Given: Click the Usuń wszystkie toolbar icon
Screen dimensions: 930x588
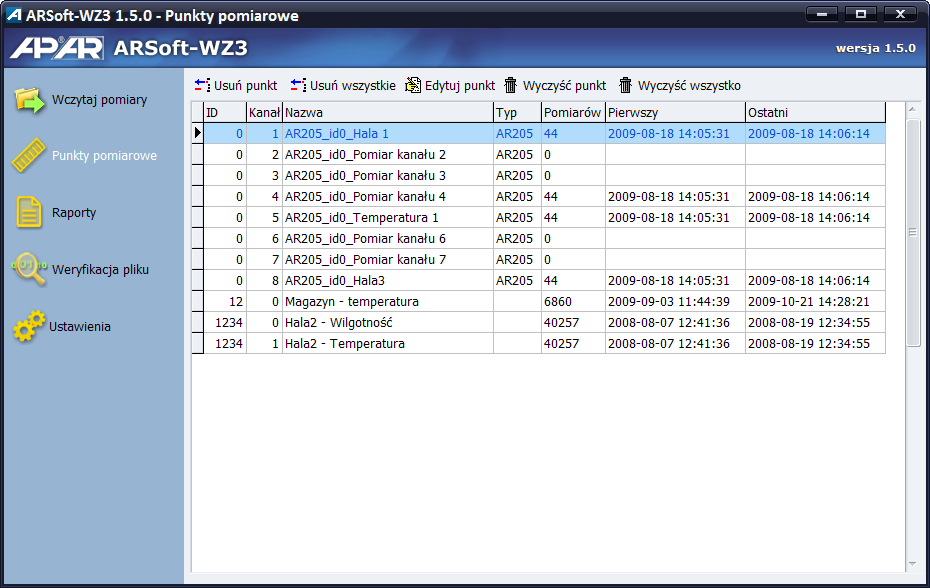Looking at the screenshot, I should pos(298,85).
